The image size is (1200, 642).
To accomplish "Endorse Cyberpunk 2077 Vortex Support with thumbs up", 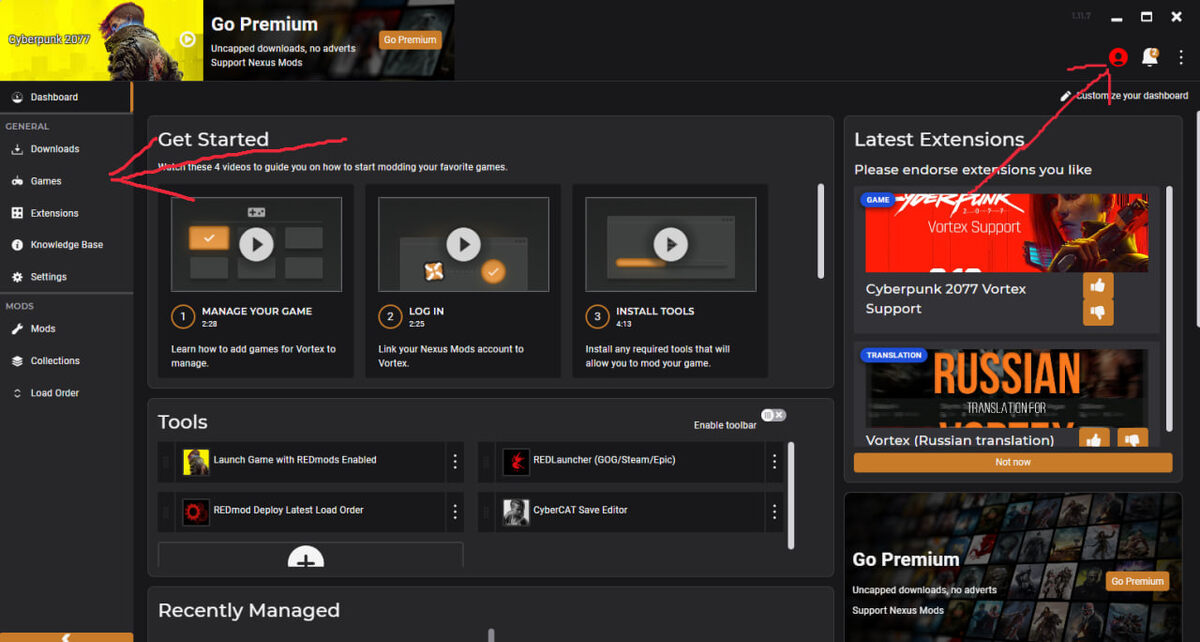I will [1098, 286].
